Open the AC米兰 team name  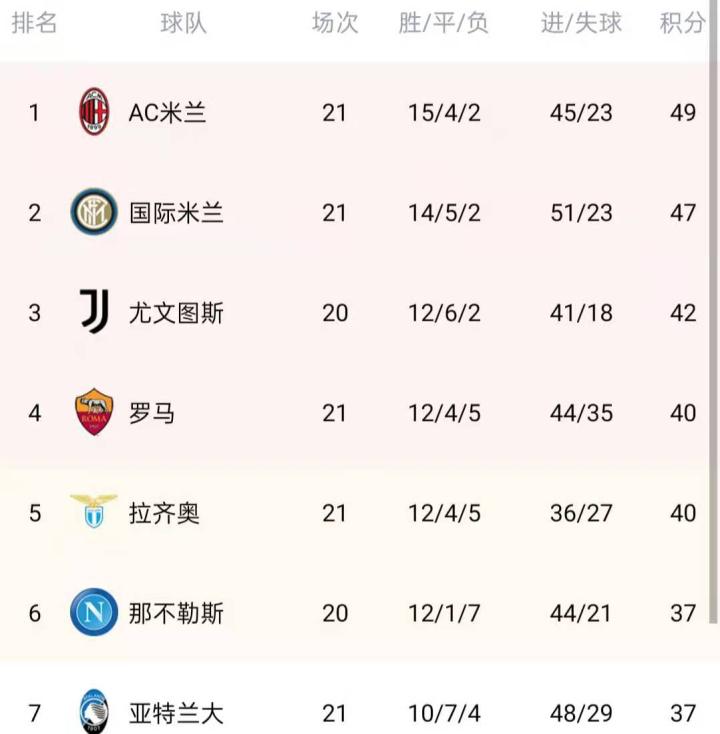point(167,112)
